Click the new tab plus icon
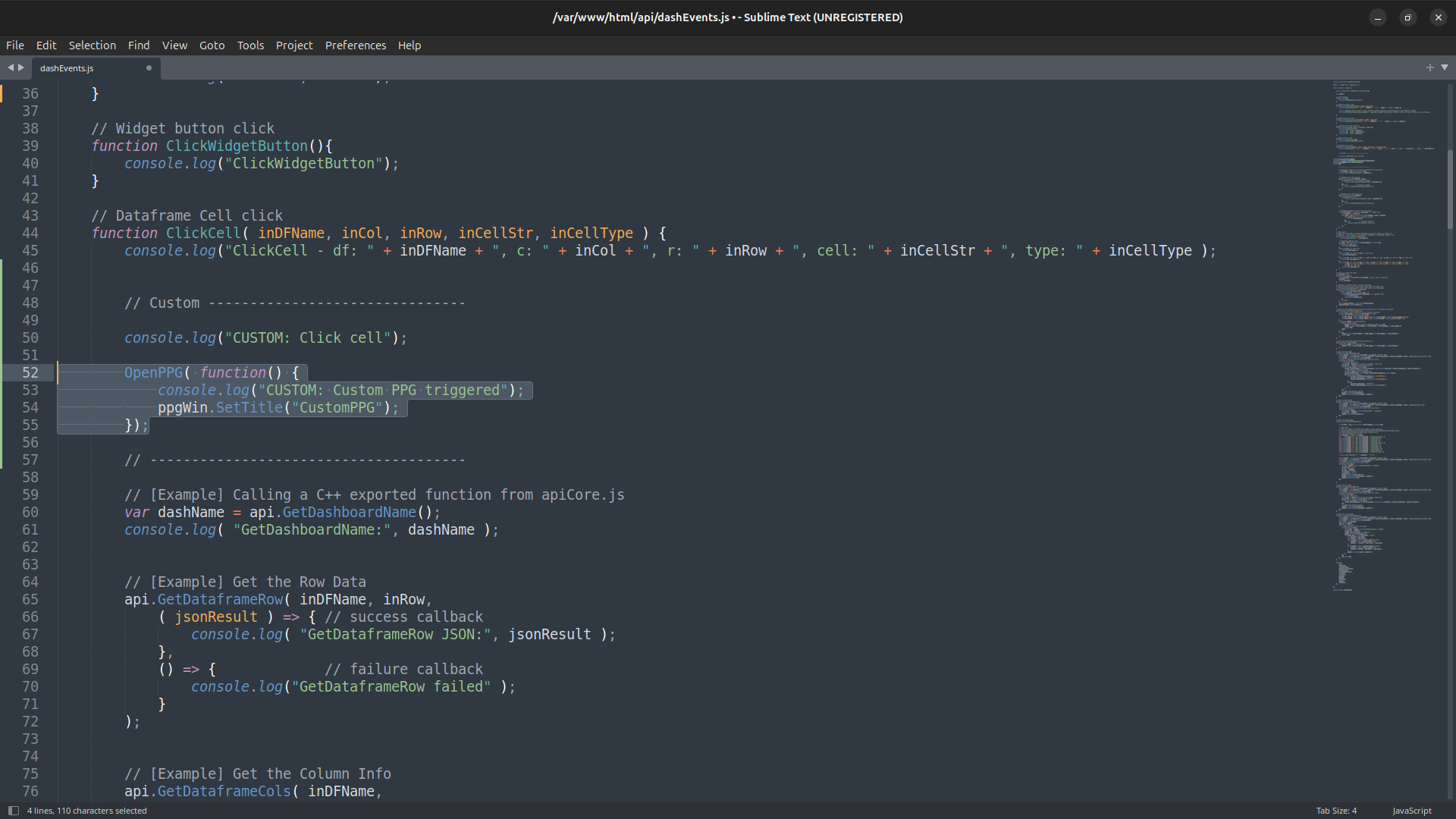Image resolution: width=1456 pixels, height=819 pixels. 1429,67
